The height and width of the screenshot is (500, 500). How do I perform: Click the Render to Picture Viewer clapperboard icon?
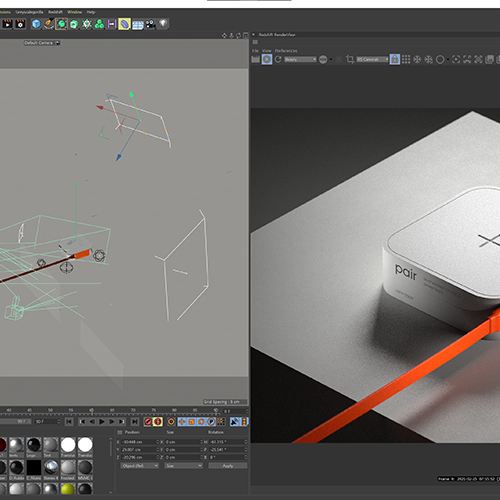pyautogui.click(x=7, y=24)
